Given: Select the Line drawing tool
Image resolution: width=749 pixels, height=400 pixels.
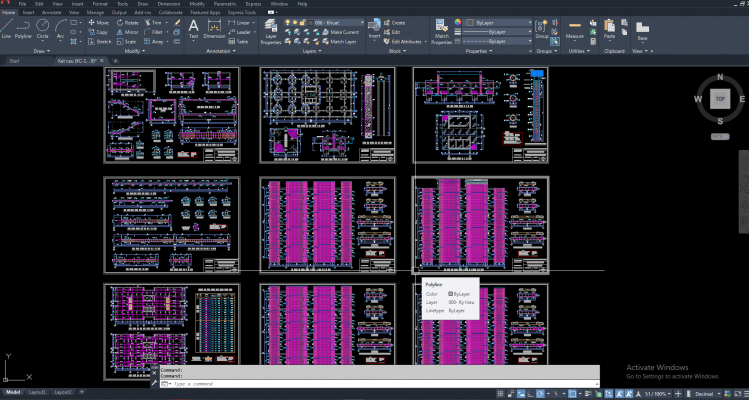Looking at the screenshot, I should pos(7,27).
